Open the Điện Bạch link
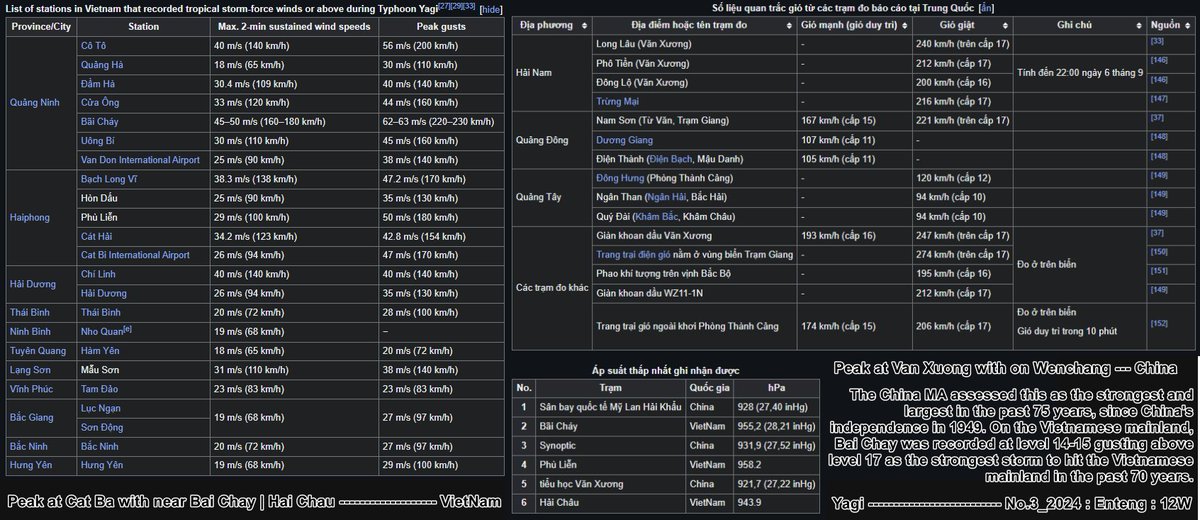The image size is (1200, 520). (669, 158)
